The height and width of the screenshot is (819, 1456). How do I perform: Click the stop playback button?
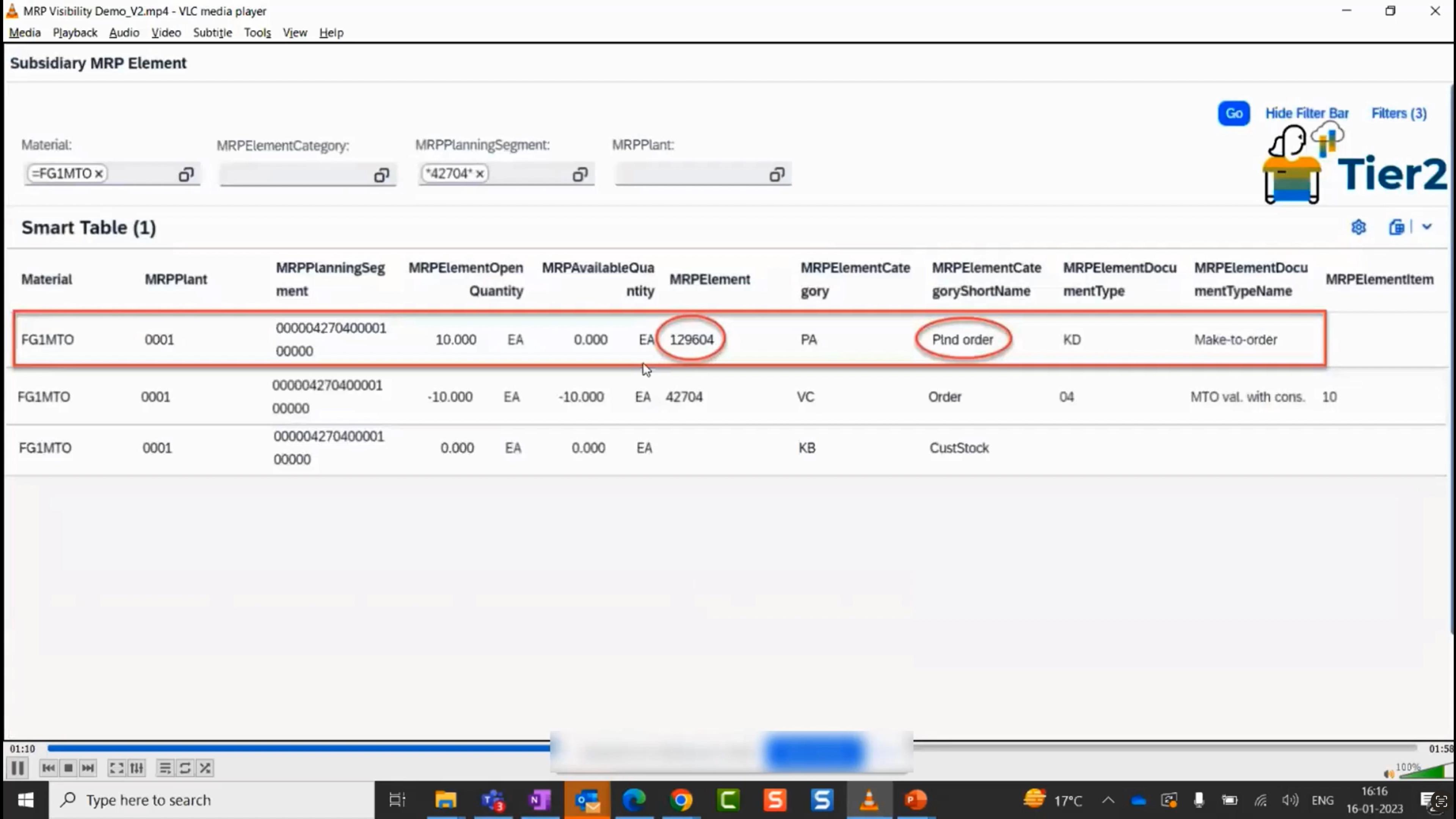point(68,768)
